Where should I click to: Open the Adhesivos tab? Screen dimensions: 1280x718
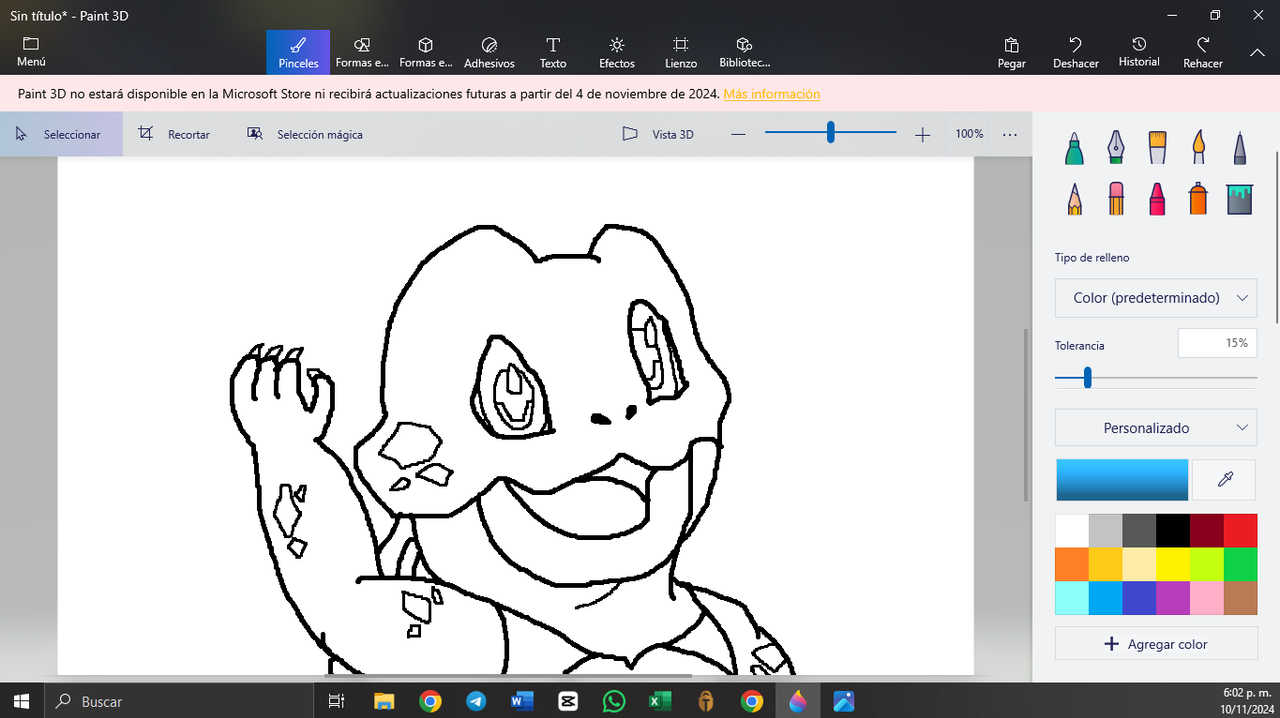coord(489,52)
